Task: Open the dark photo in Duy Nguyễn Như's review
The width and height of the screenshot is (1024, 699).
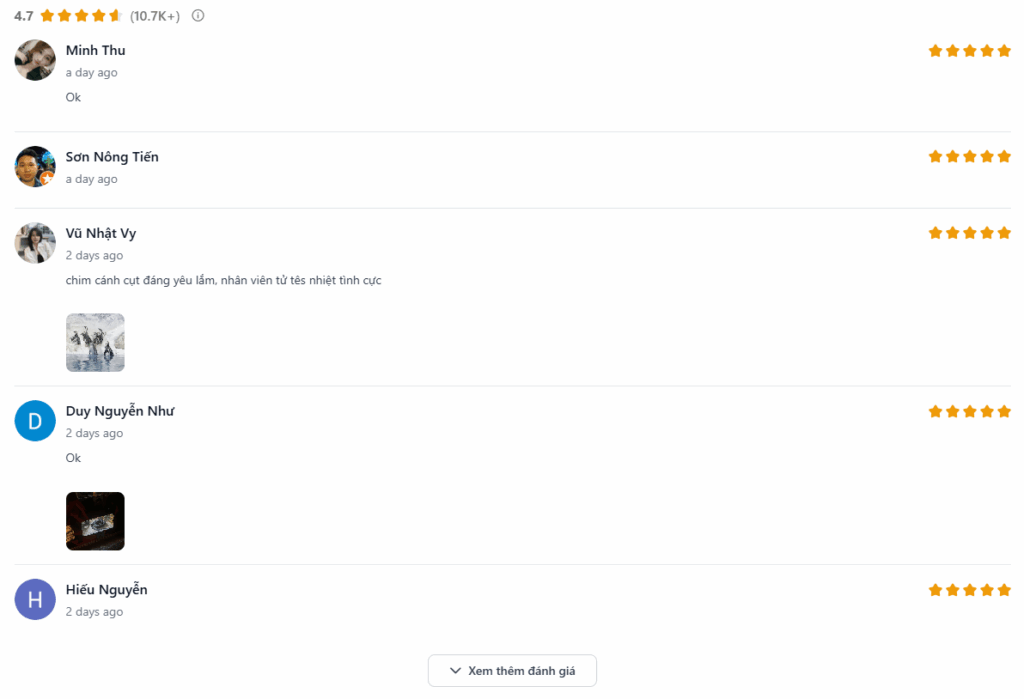Action: (x=95, y=521)
